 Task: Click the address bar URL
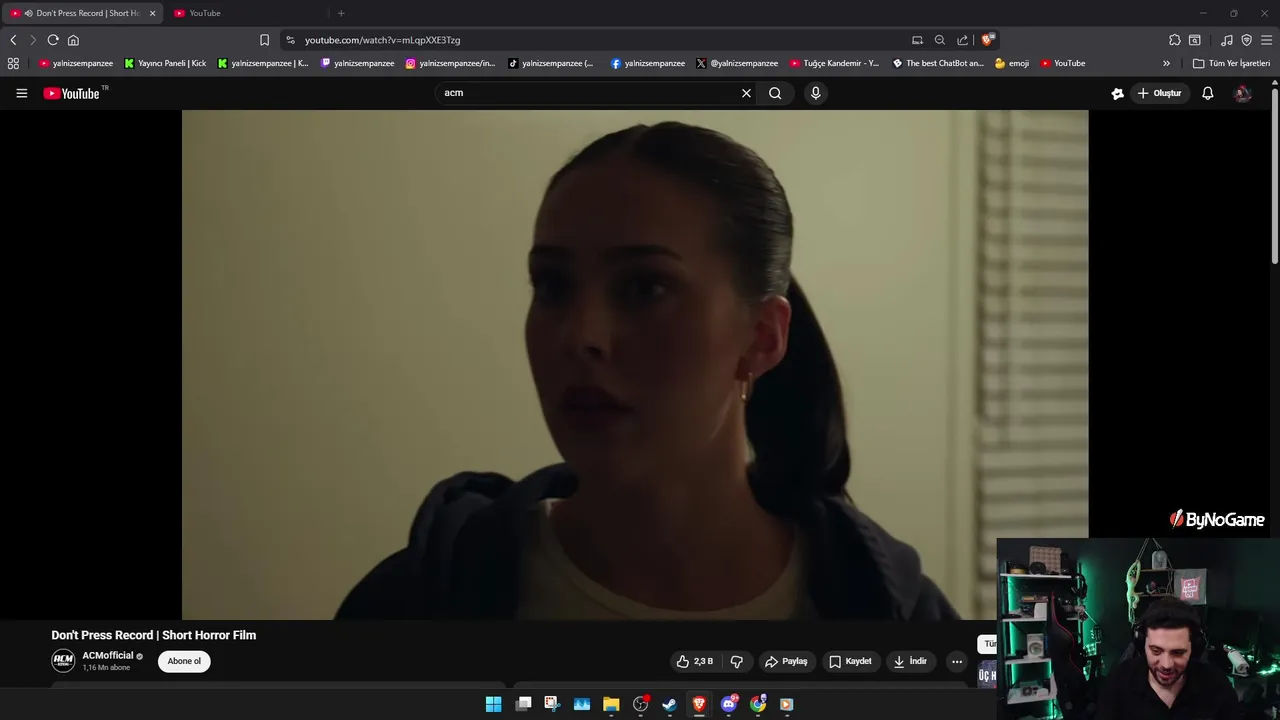[x=383, y=40]
